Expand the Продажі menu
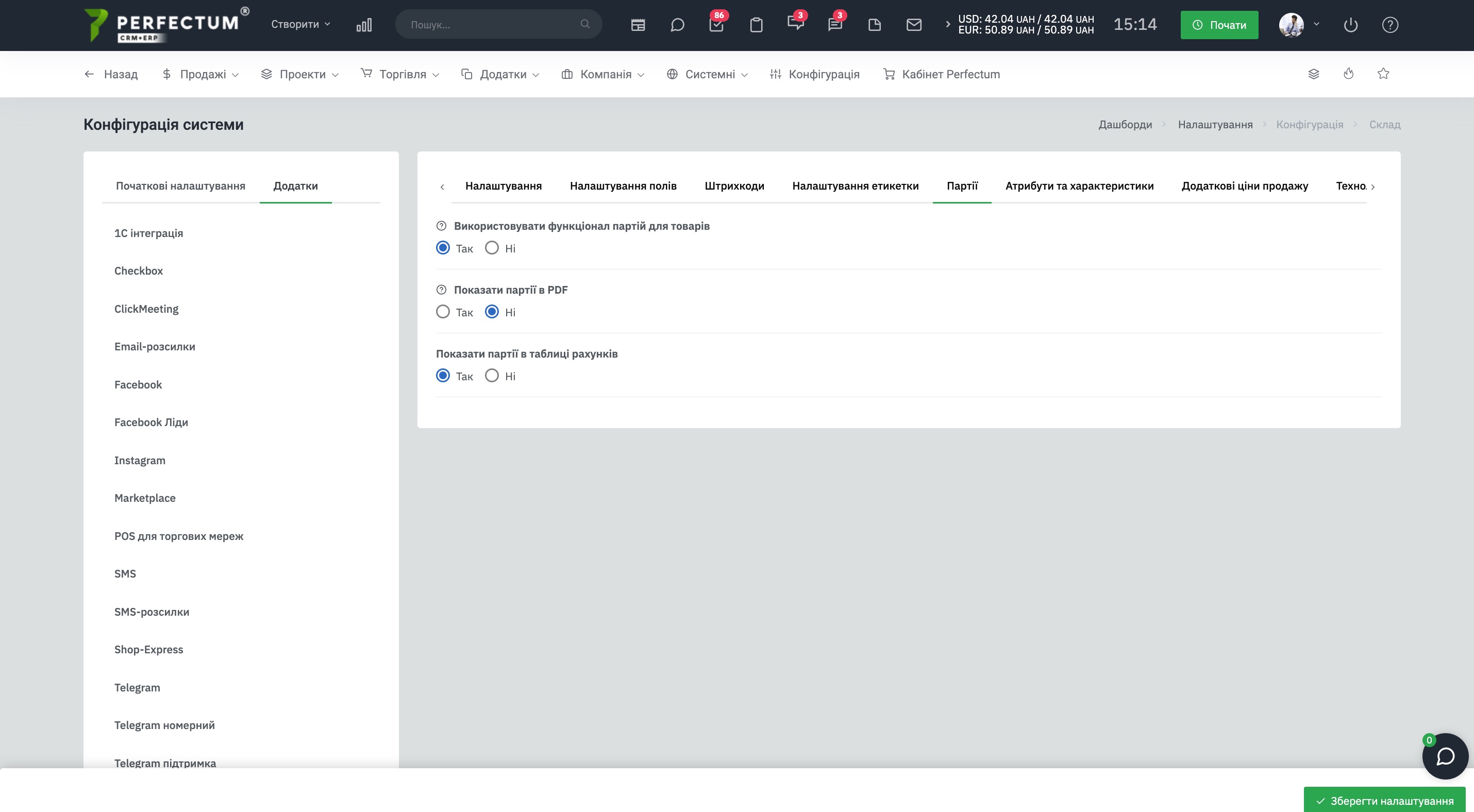This screenshot has width=1474, height=812. pos(200,74)
